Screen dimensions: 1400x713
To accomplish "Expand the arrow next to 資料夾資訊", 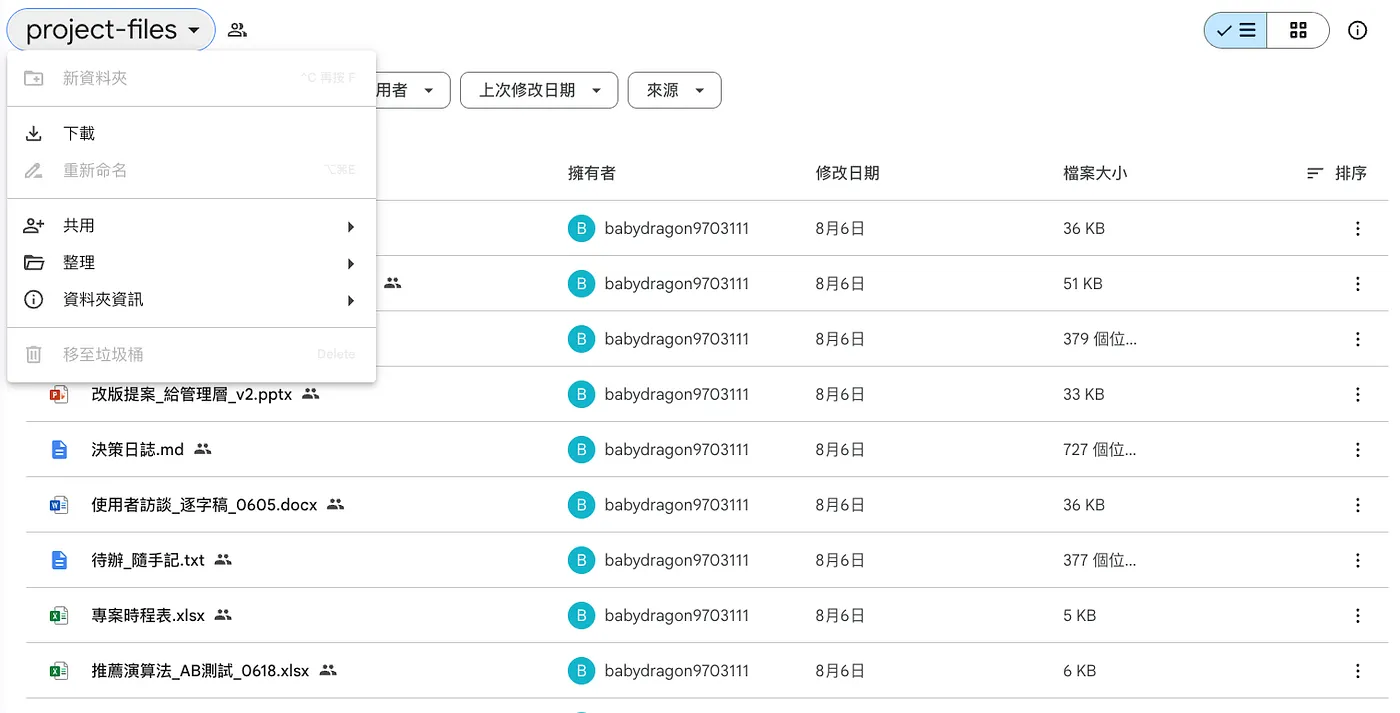I will click(351, 301).
